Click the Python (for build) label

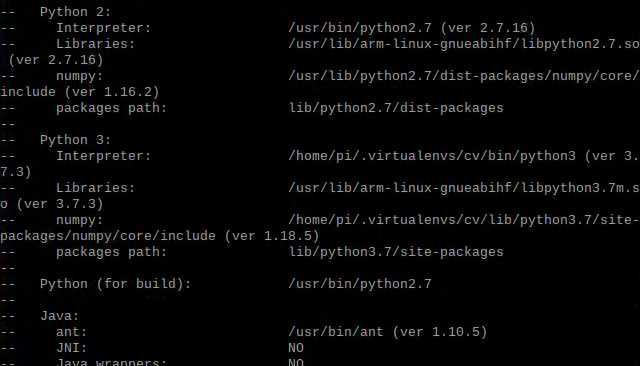coord(116,284)
